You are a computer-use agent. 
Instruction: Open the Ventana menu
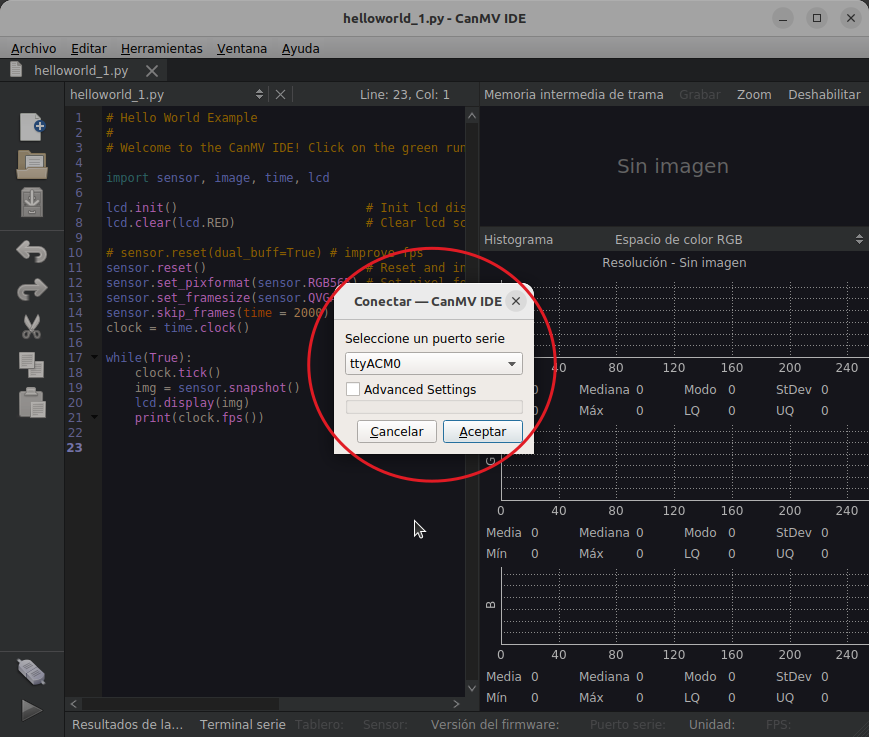[242, 49]
